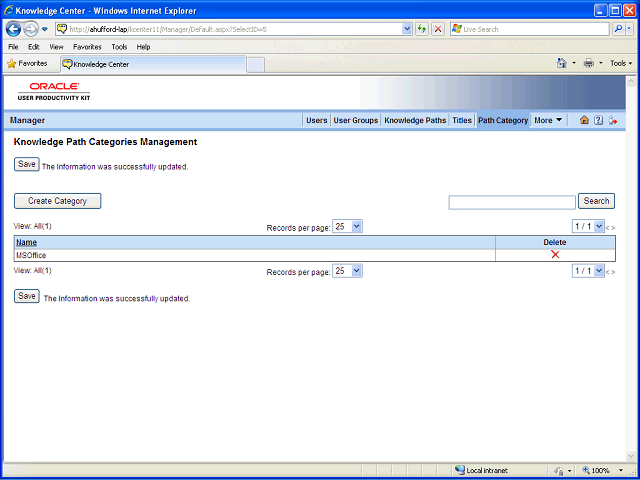Click the bottom Save button
Viewport: 640px width, 480px height.
pos(27,296)
